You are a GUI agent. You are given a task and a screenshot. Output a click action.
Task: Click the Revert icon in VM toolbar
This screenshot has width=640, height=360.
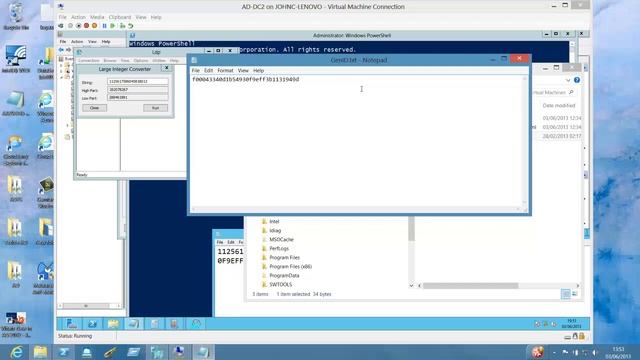[x=131, y=26]
